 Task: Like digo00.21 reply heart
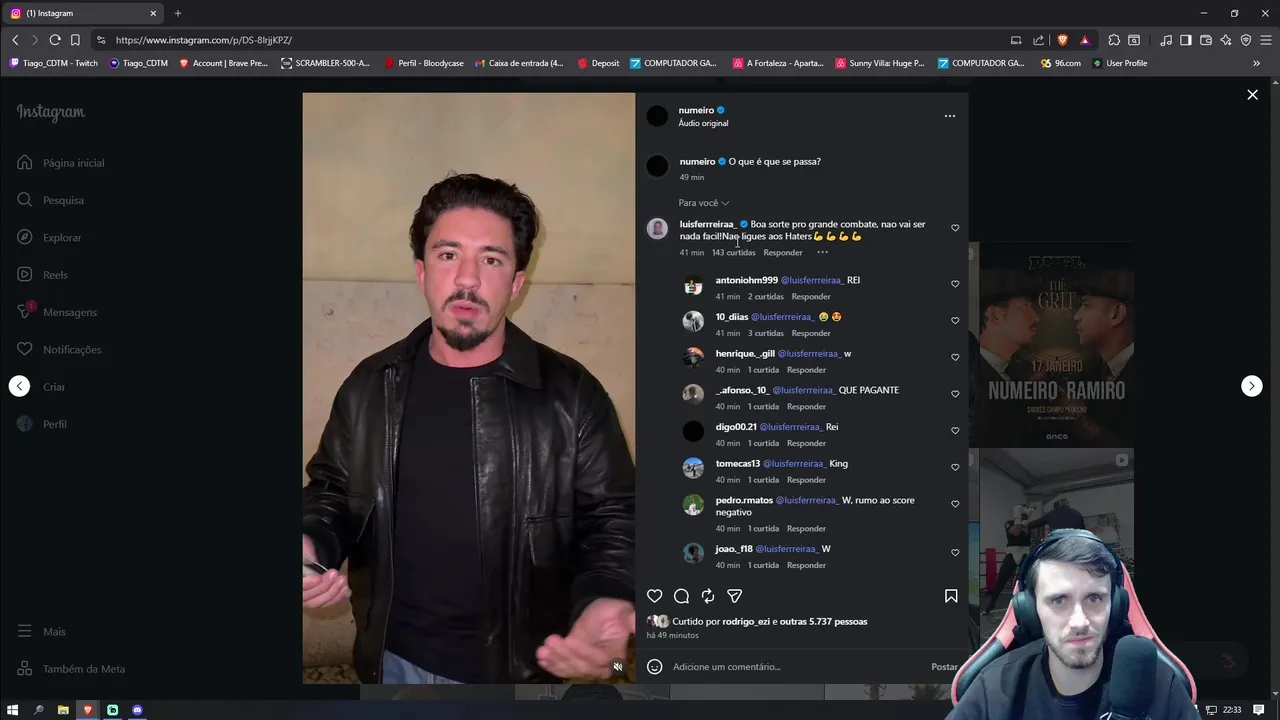coord(955,431)
